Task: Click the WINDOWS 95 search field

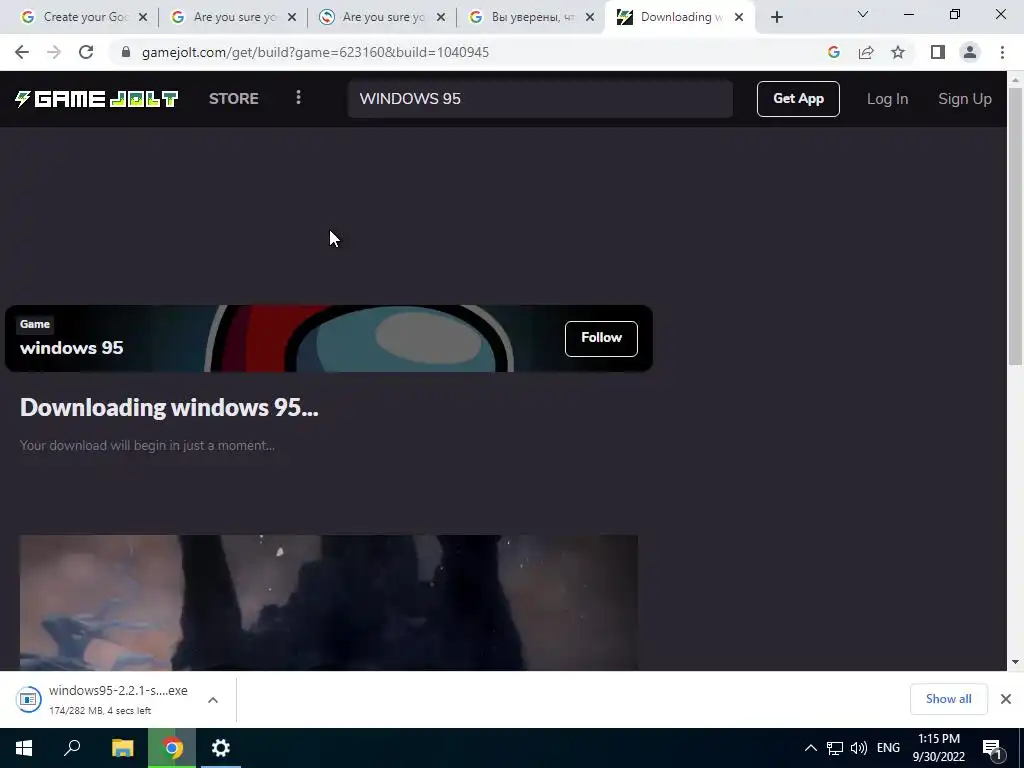Action: [x=540, y=99]
